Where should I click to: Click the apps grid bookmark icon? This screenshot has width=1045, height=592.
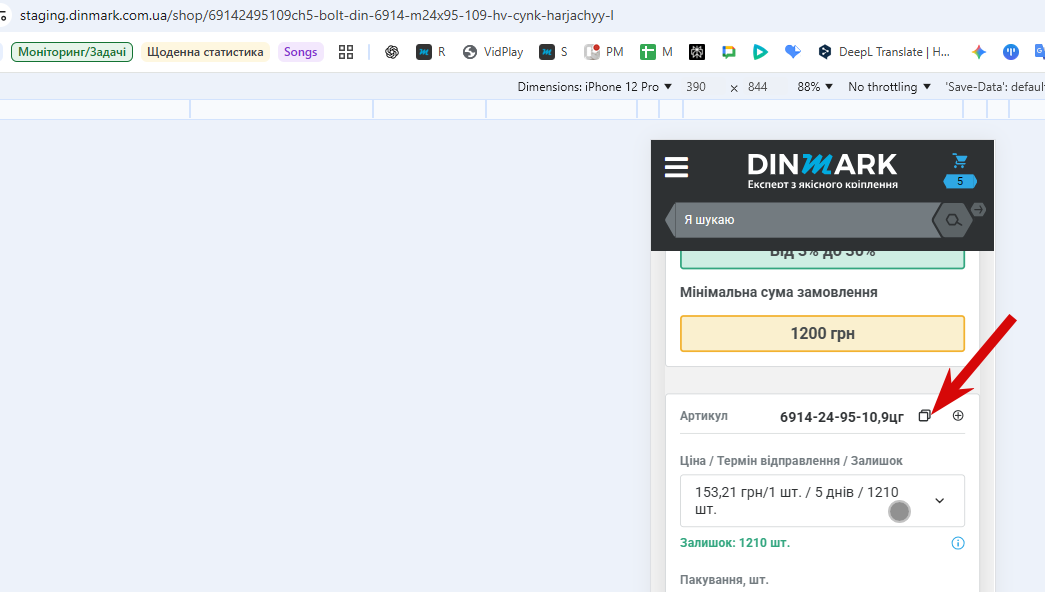pyautogui.click(x=346, y=52)
